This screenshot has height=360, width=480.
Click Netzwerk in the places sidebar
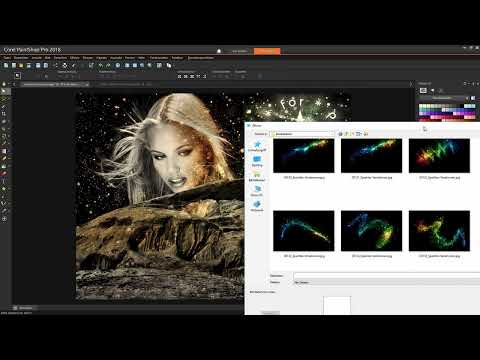click(x=257, y=206)
